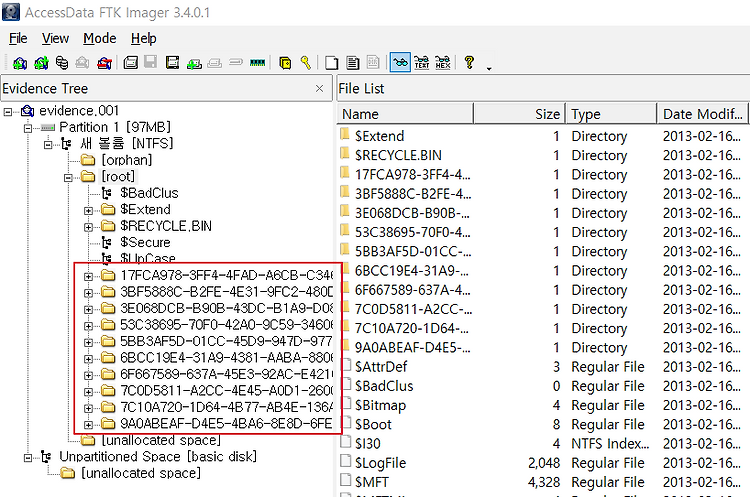Select 3E068DCB-B90B row in File List
Screen dimensions: 750x497
click(543, 213)
